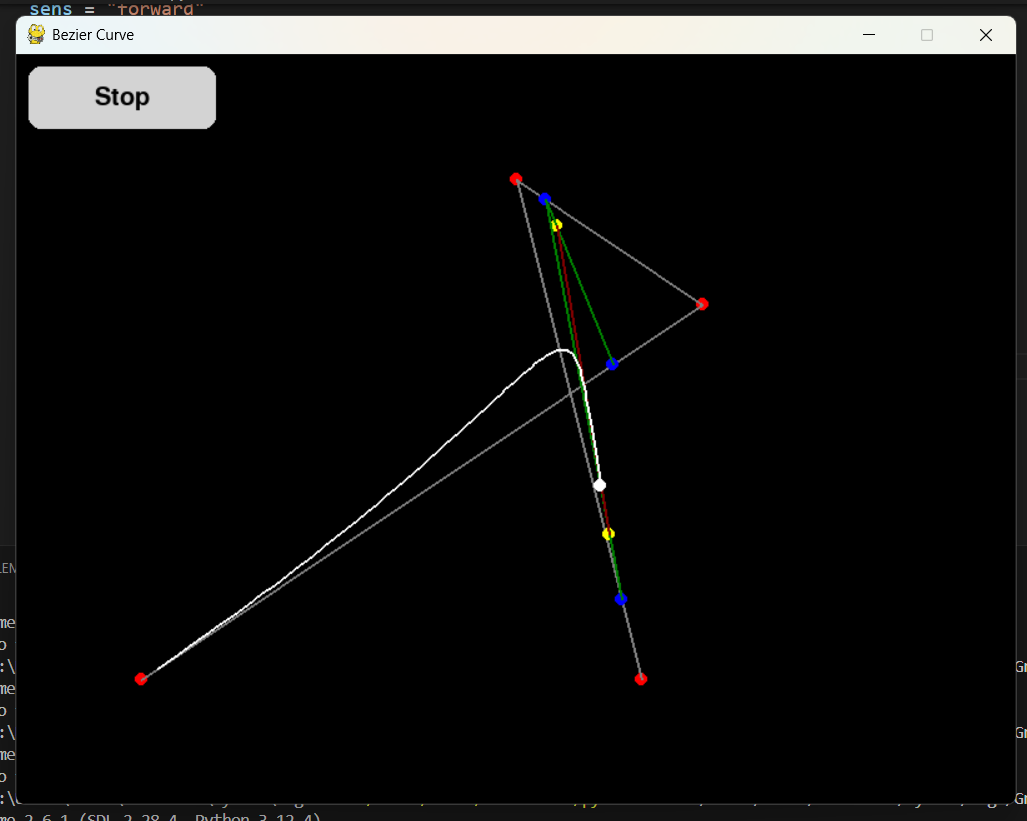Click the topmost blue interpolation point
This screenshot has width=1027, height=821.
(545, 199)
